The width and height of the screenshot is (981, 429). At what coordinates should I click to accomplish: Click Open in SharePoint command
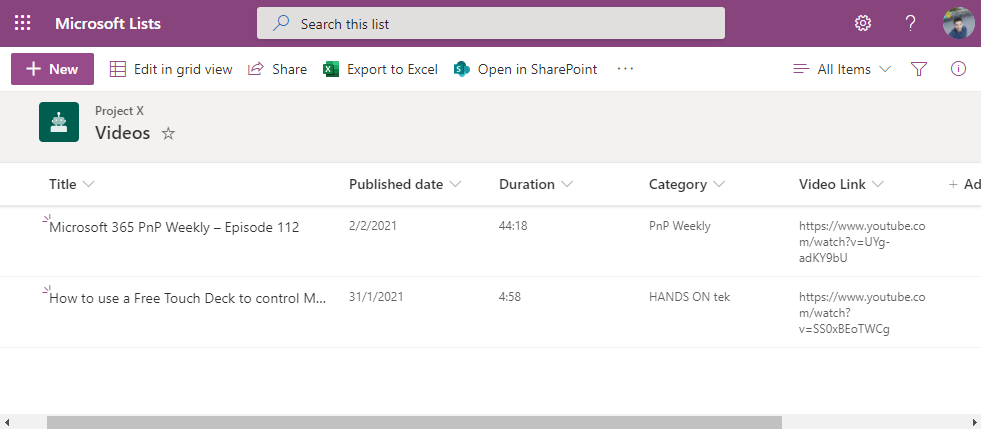click(x=525, y=69)
